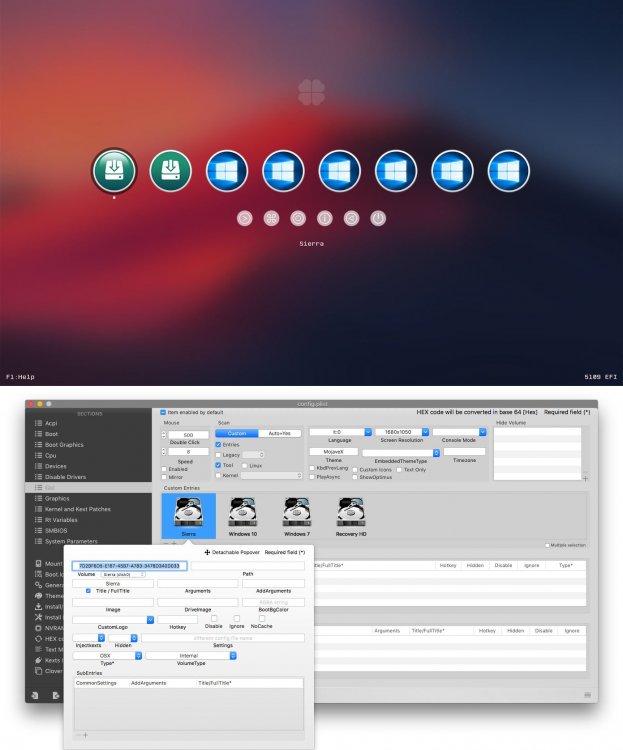The height and width of the screenshot is (750, 623).
Task: Open the Devices section
Action: [56, 466]
